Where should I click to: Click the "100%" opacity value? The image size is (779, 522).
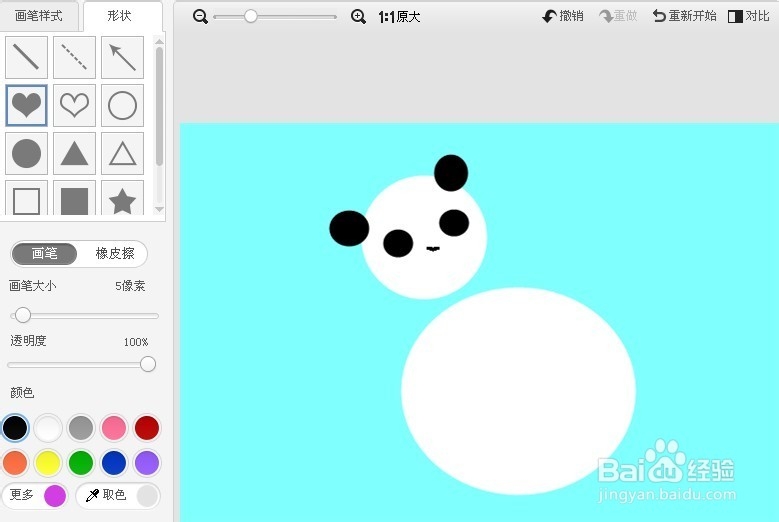136,342
